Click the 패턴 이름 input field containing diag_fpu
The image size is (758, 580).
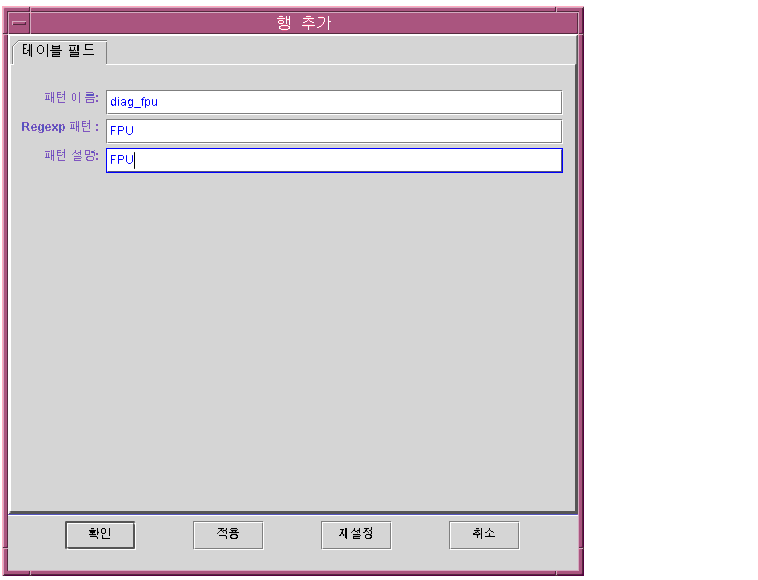click(x=334, y=102)
